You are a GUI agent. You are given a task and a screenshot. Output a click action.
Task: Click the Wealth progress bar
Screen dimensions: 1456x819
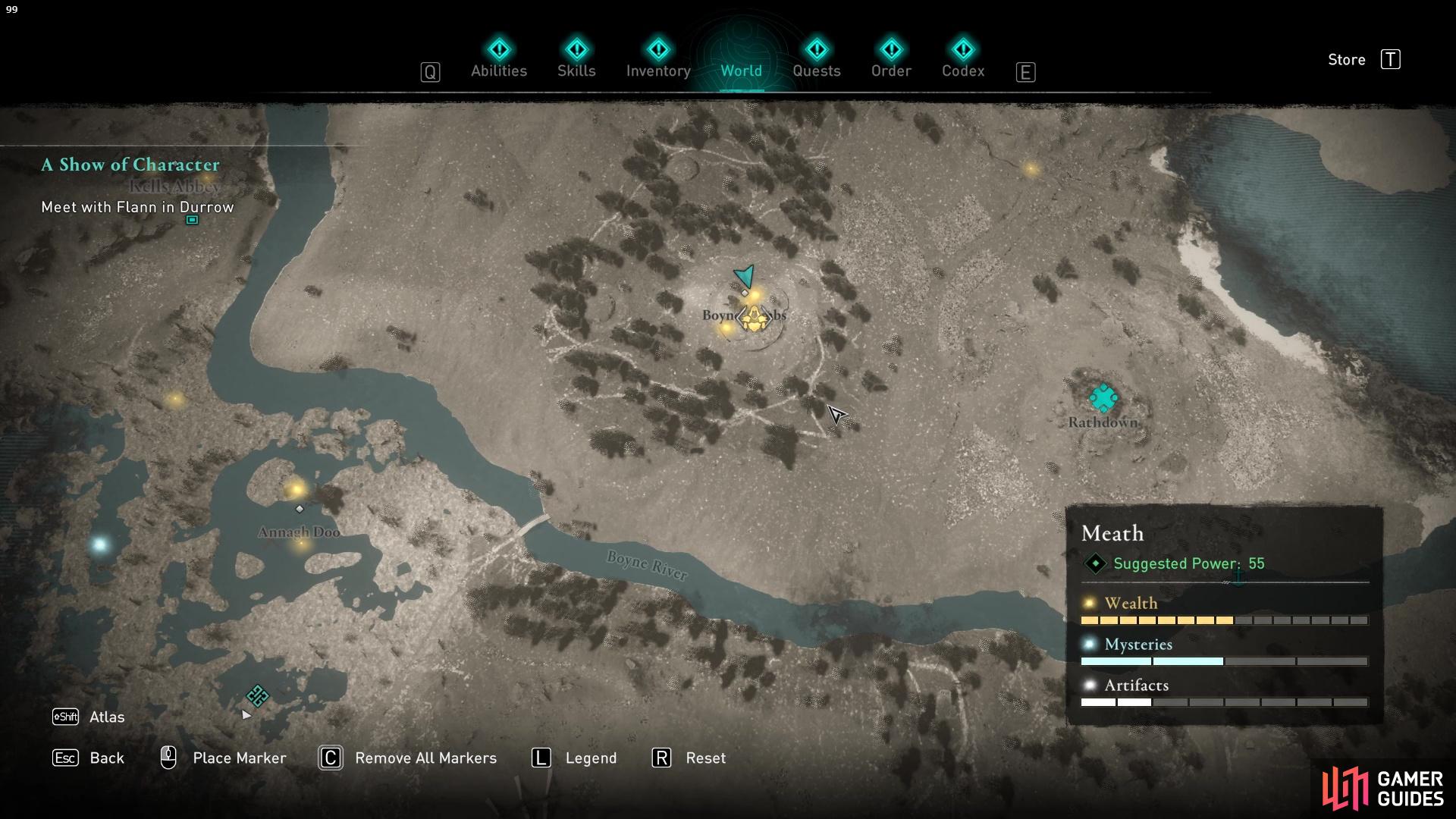pyautogui.click(x=1224, y=620)
